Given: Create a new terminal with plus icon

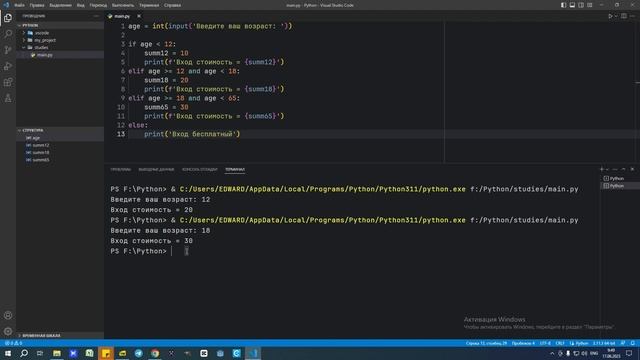Looking at the screenshot, I should click(x=602, y=169).
